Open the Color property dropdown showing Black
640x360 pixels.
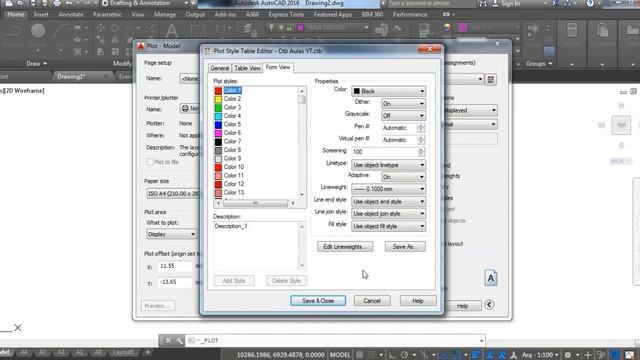[389, 91]
